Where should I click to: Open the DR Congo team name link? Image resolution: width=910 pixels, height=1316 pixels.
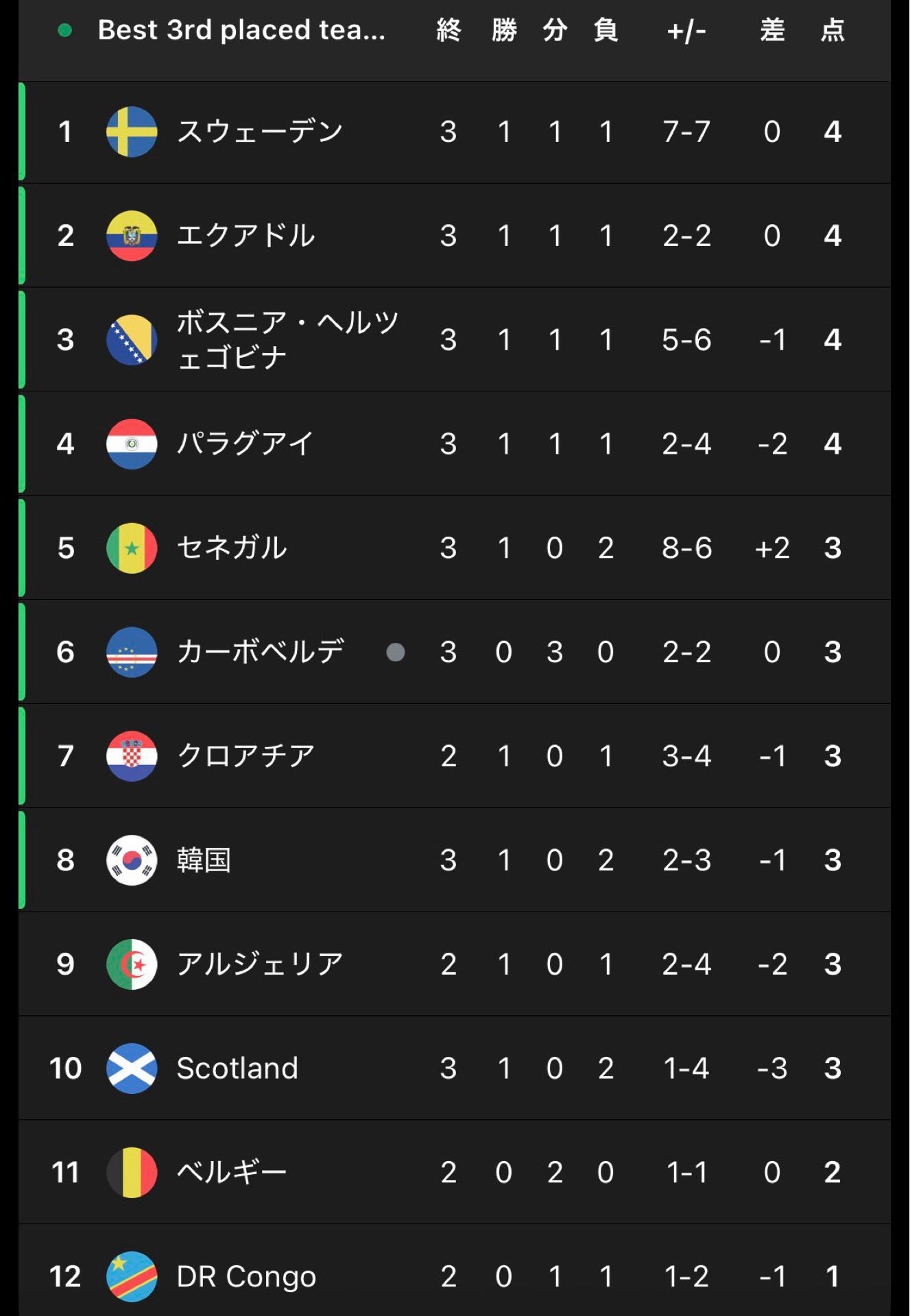(x=246, y=1277)
